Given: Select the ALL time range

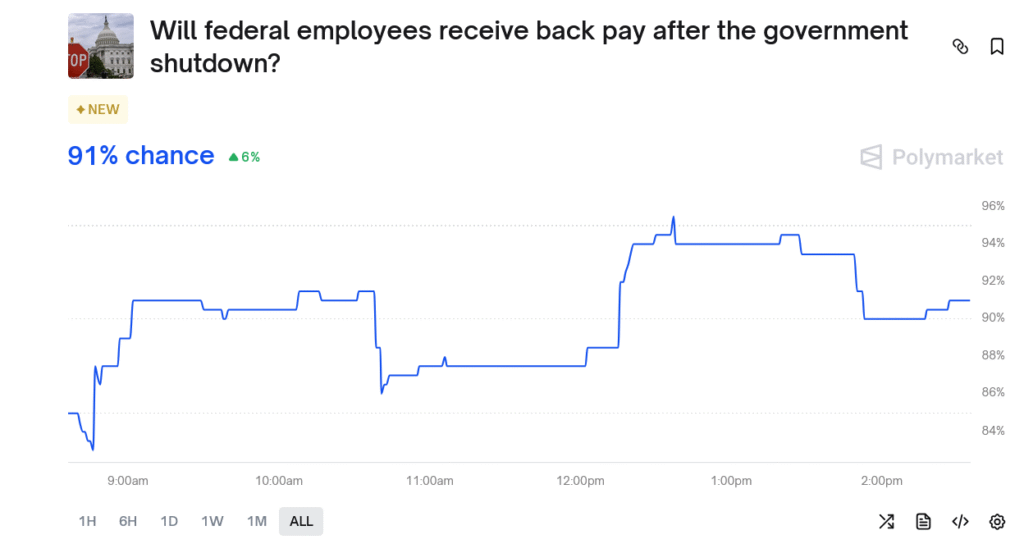Looking at the screenshot, I should tap(301, 521).
